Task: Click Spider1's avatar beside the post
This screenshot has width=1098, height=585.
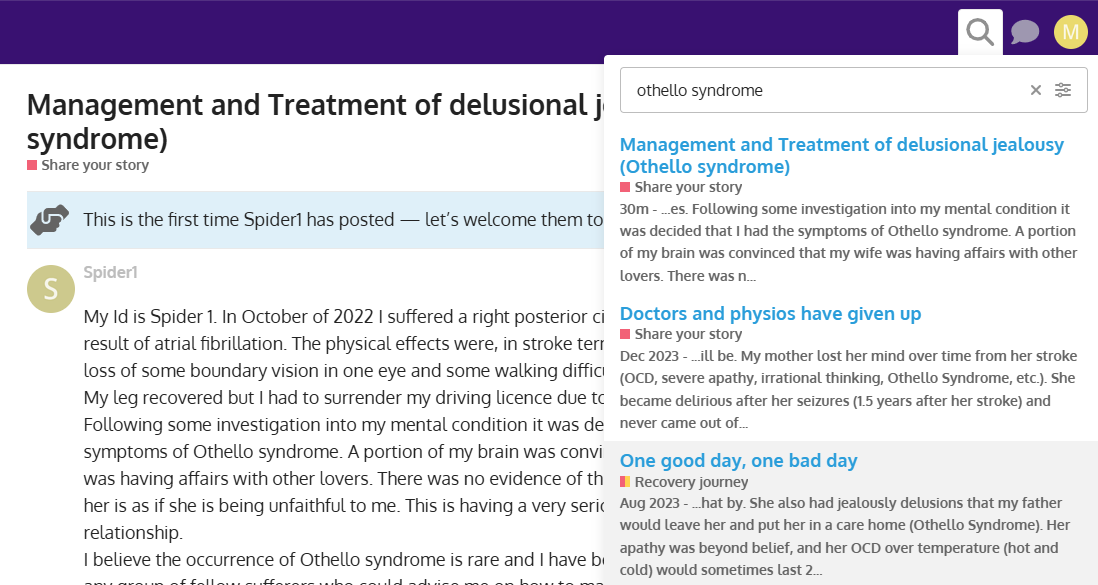Action: (51, 289)
